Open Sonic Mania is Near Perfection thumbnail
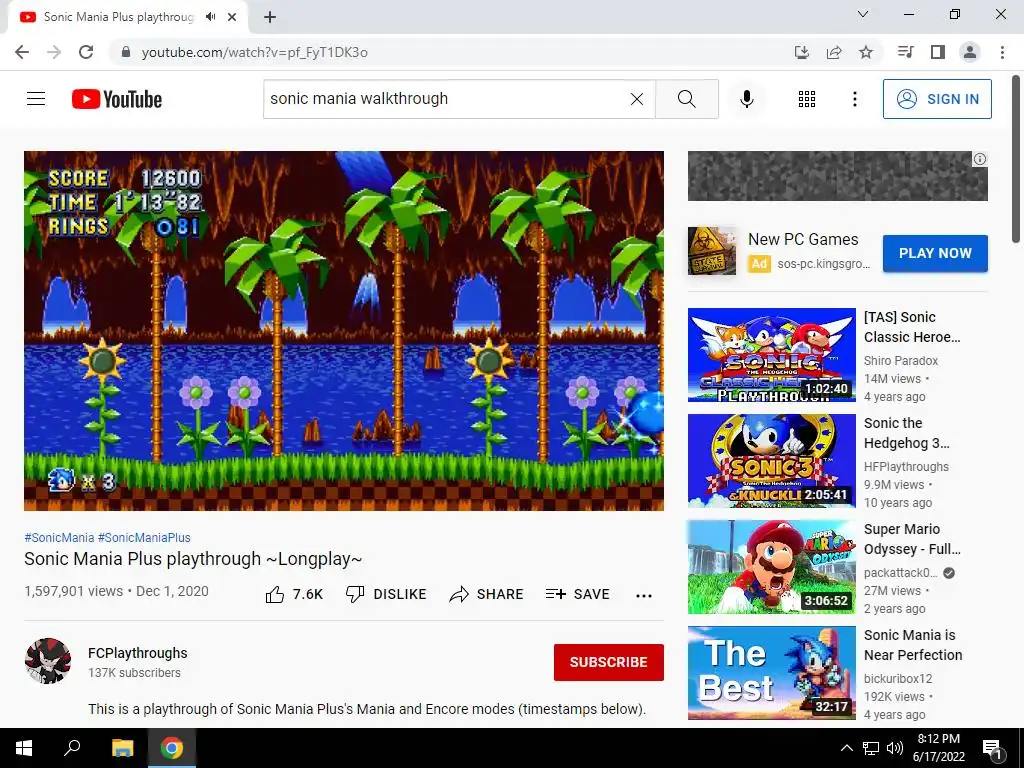The image size is (1024, 768). click(x=771, y=673)
